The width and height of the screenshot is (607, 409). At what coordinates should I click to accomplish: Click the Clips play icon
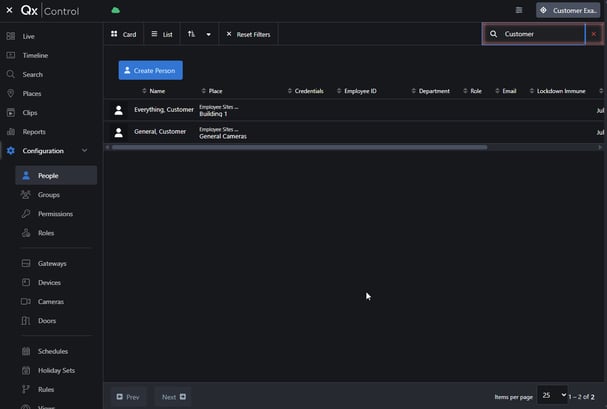coord(11,113)
